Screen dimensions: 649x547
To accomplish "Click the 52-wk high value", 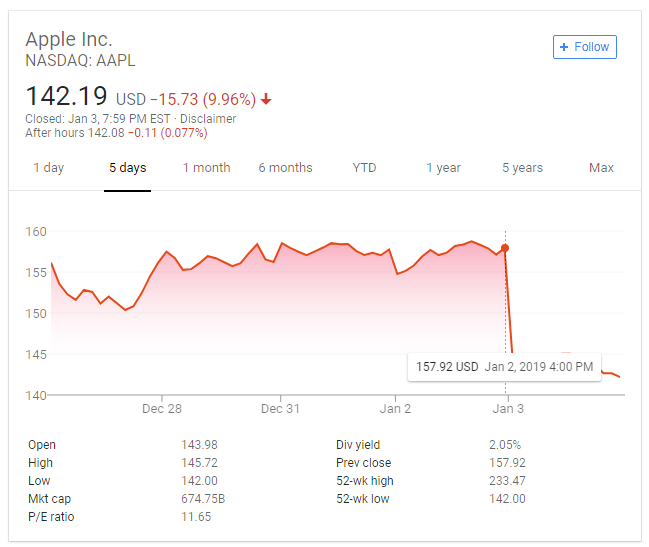I will point(507,481).
